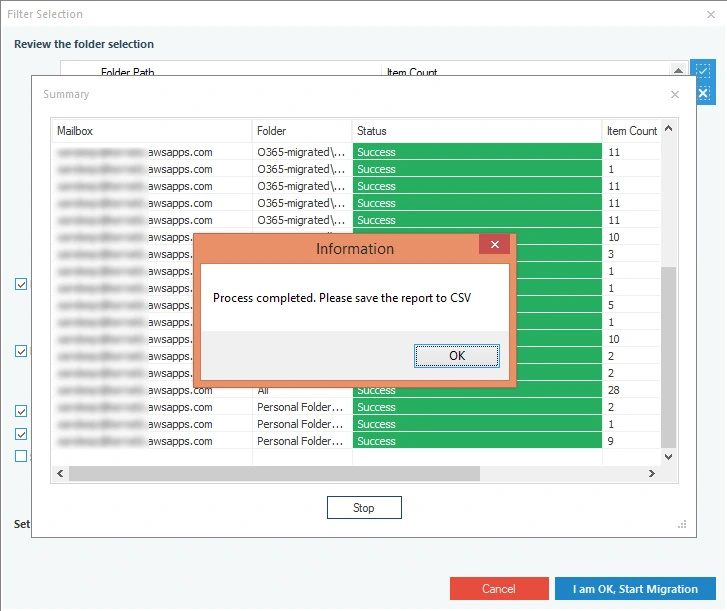
Task: Cancel the Filter Selection dialog
Action: (499, 589)
